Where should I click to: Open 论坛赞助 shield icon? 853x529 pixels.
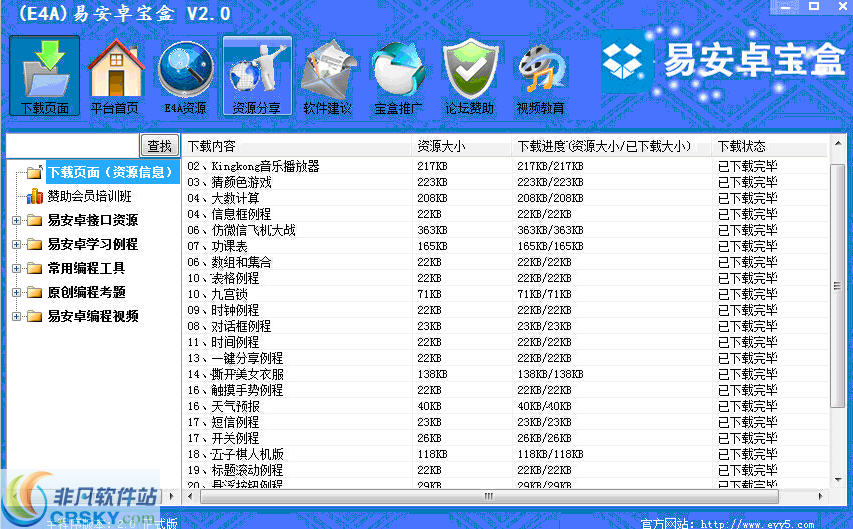tap(469, 75)
